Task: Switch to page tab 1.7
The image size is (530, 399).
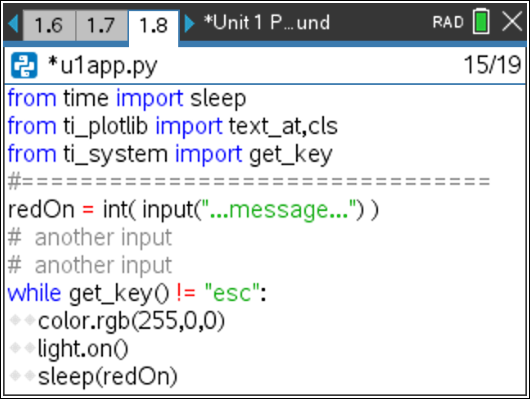Action: tap(101, 25)
